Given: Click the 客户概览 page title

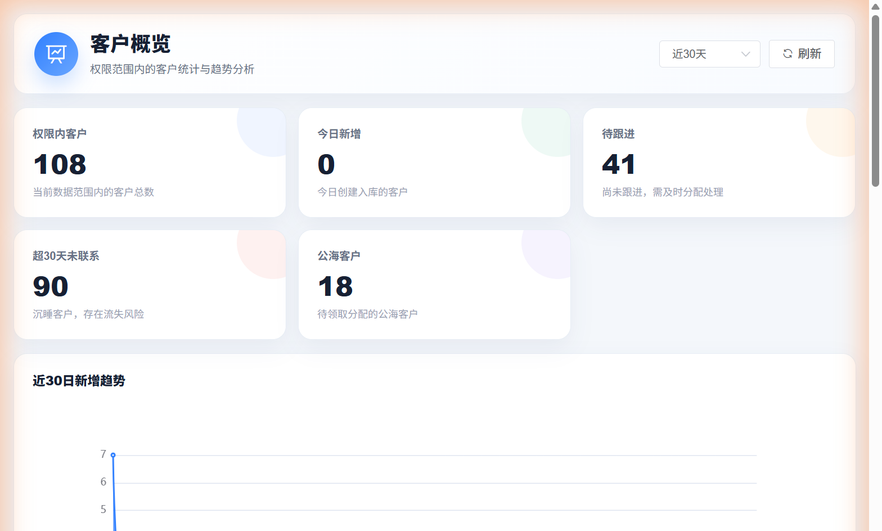Looking at the screenshot, I should click(130, 44).
